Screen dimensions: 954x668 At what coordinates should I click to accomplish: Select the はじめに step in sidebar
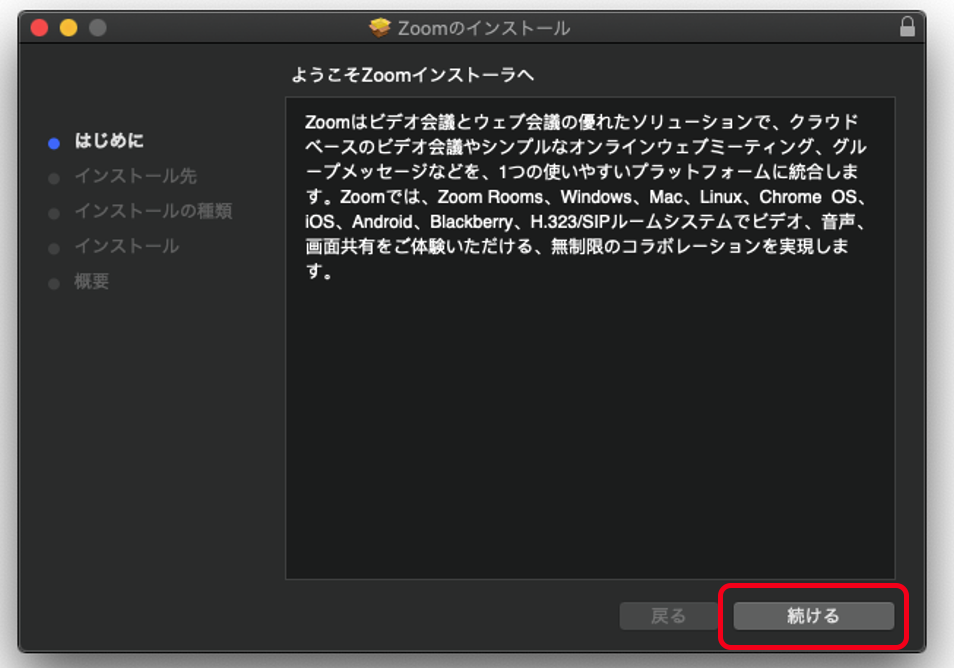(109, 141)
